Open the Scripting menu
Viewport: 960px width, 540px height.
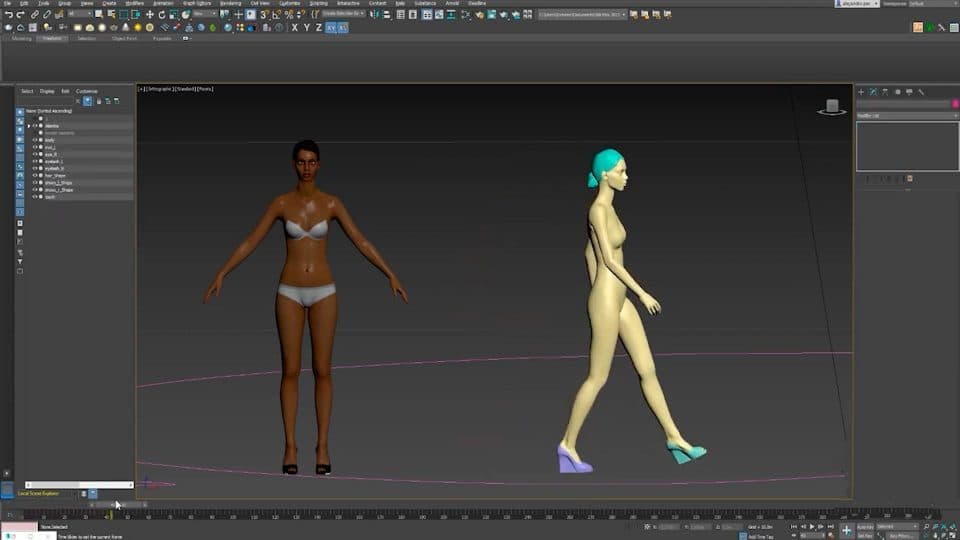click(318, 3)
